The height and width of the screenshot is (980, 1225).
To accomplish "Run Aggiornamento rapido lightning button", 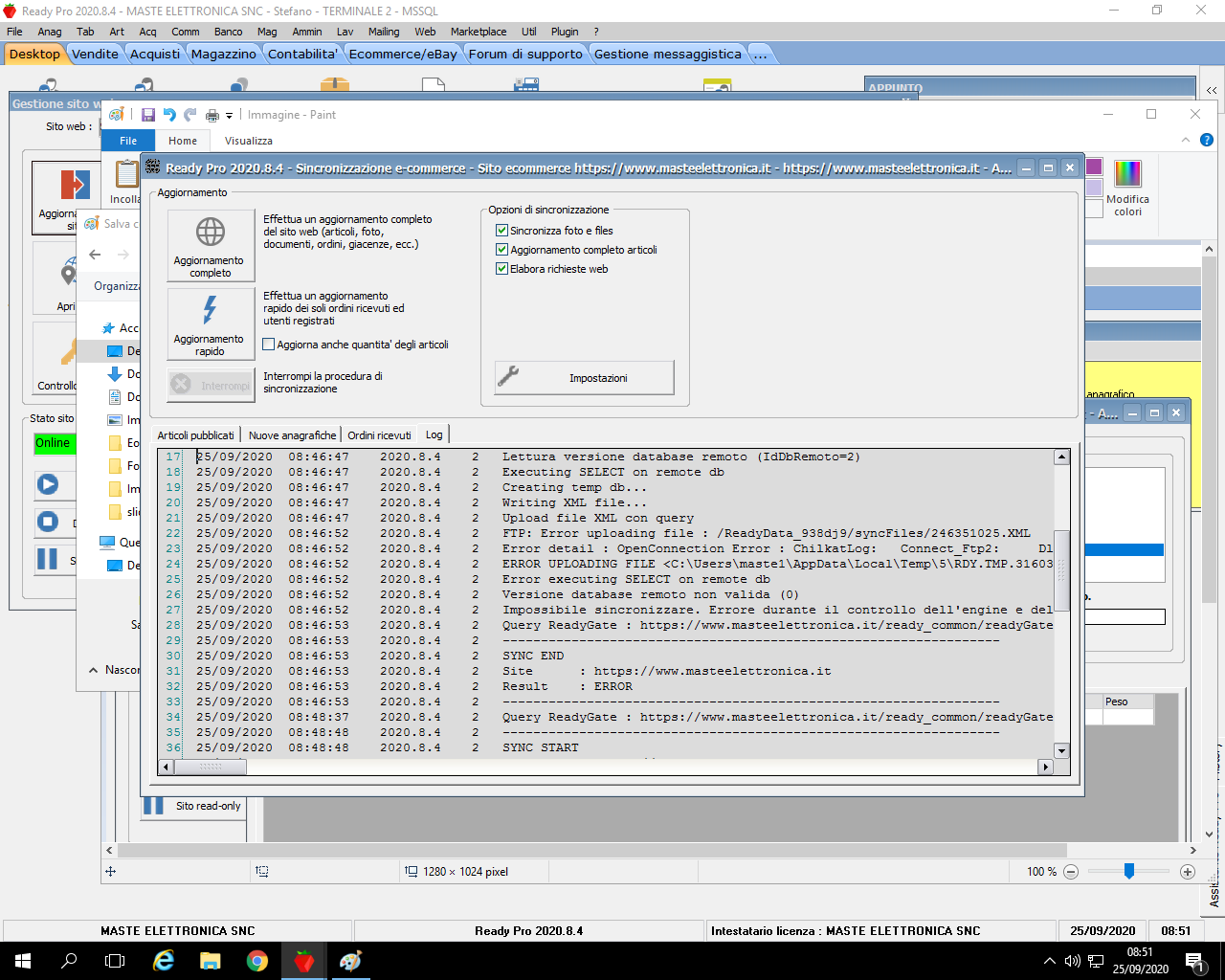I will coord(211,323).
